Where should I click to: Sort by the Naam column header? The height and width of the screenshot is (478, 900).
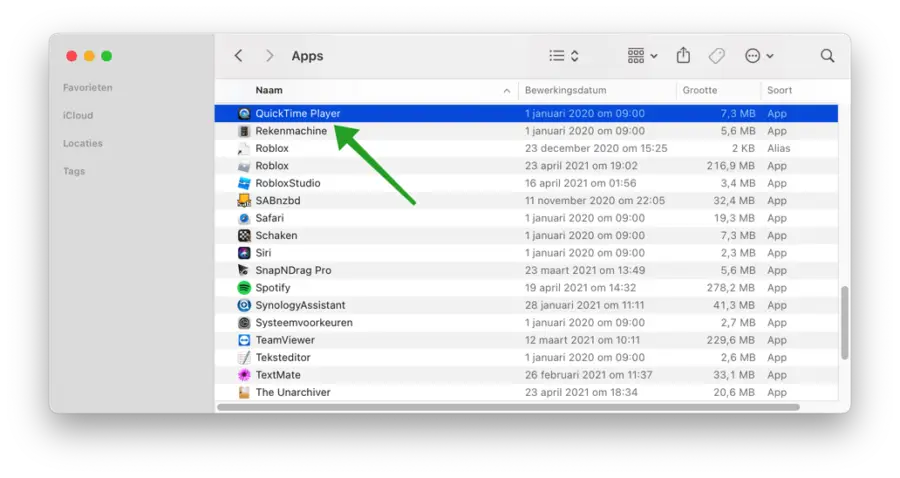coord(269,90)
